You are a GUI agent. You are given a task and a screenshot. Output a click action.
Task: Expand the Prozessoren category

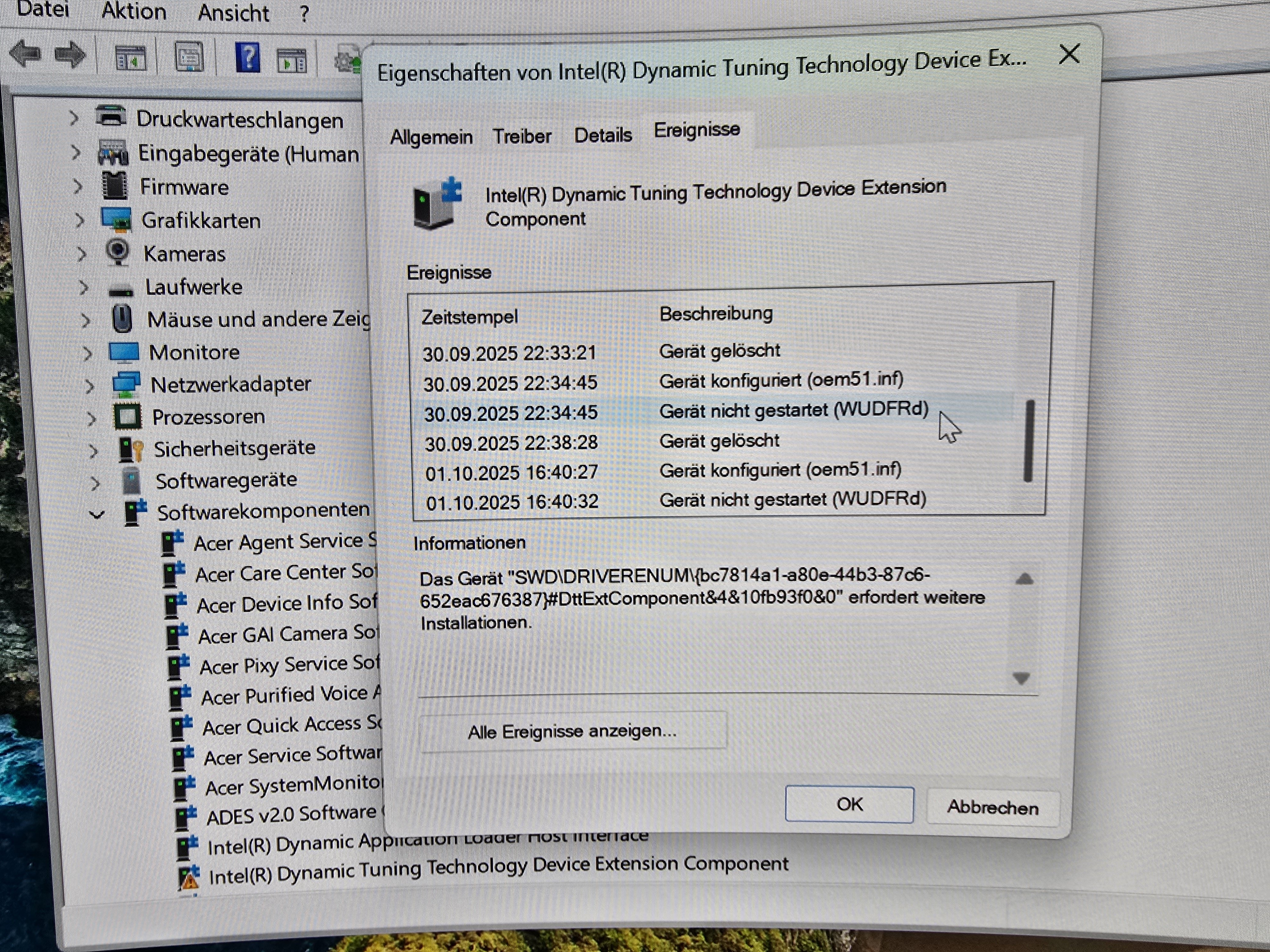(x=91, y=418)
